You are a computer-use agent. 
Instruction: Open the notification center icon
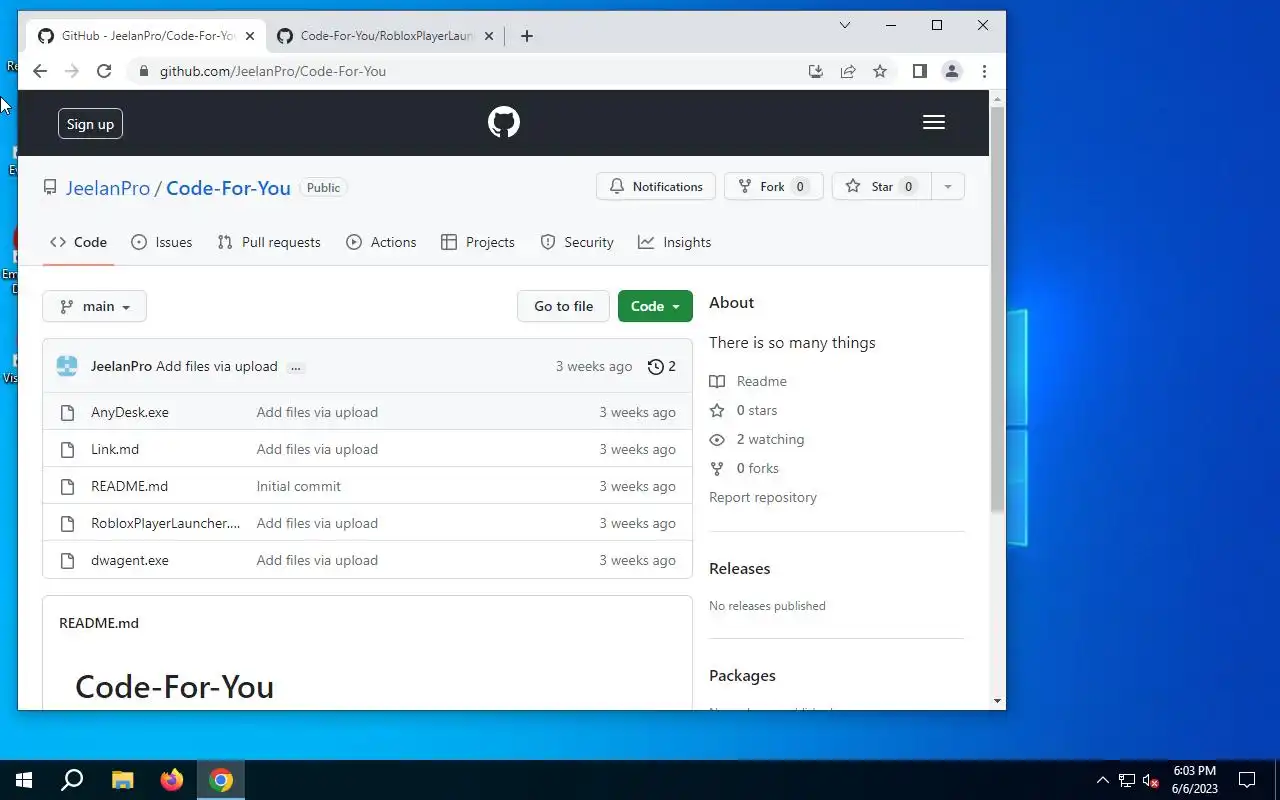tap(1247, 780)
